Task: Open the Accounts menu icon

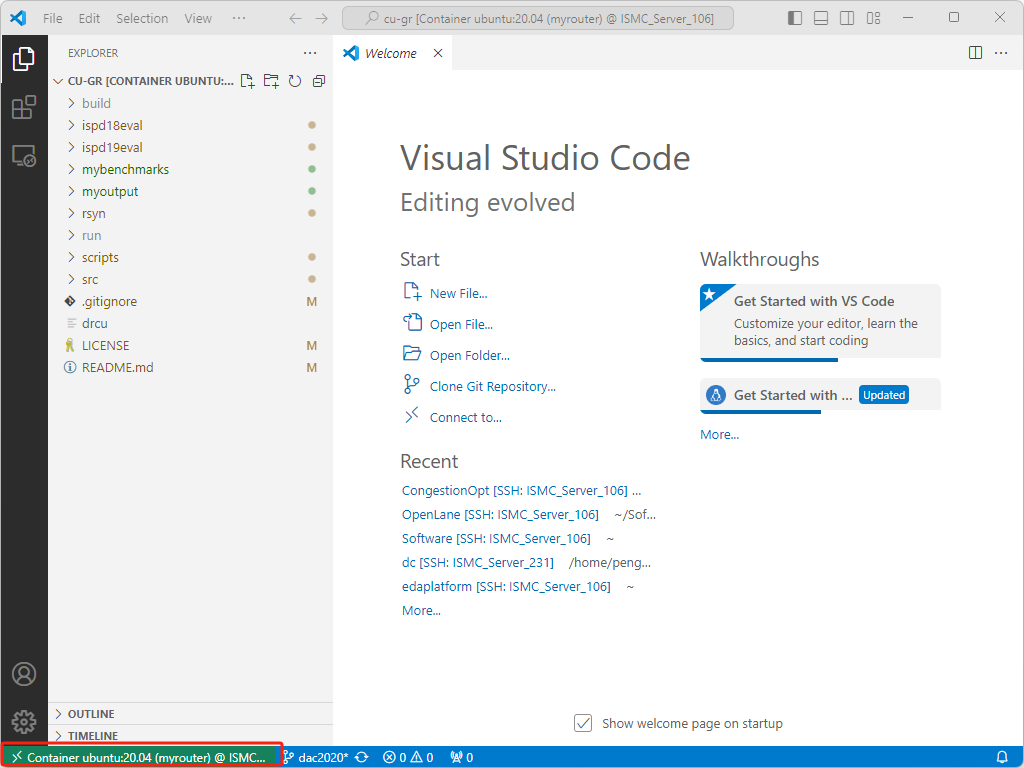Action: click(24, 674)
